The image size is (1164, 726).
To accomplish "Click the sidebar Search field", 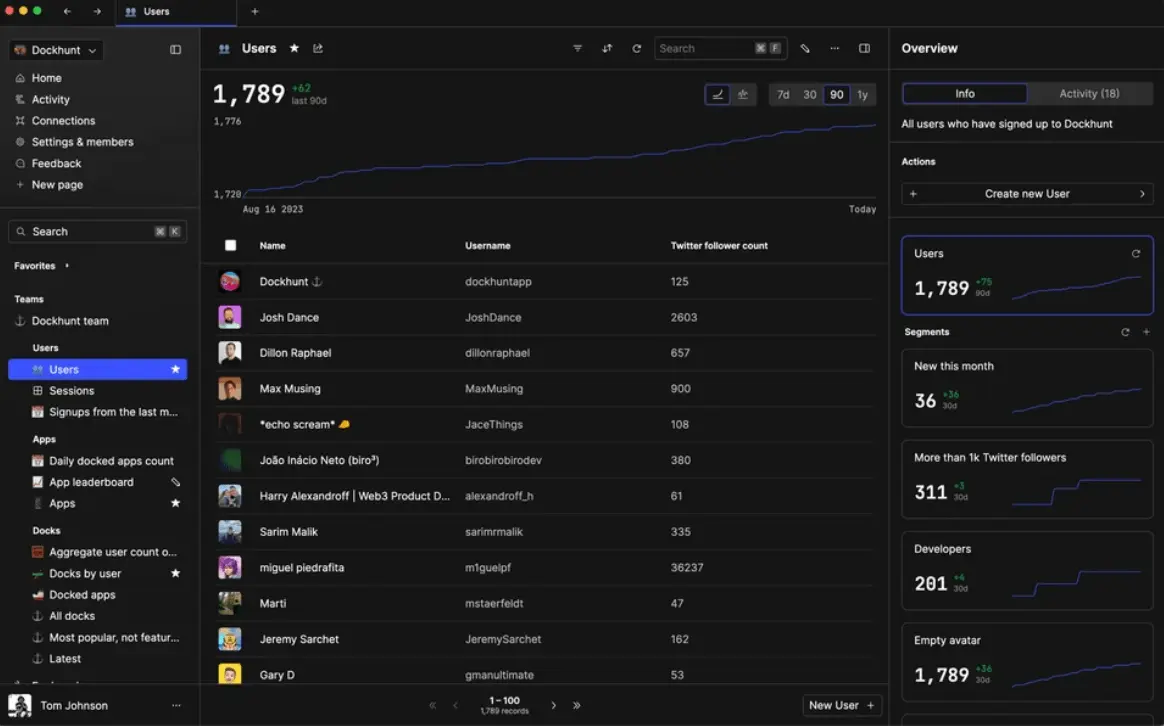I will pos(97,232).
